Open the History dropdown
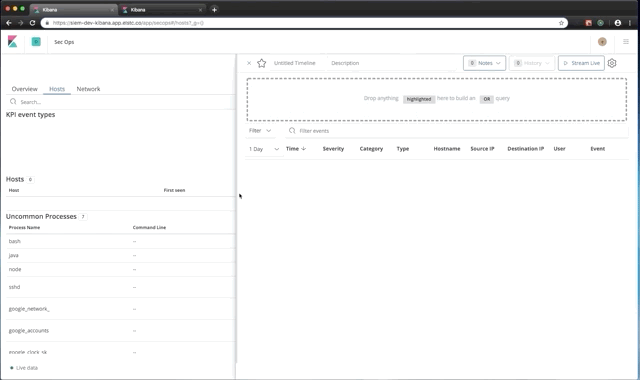640x380 pixels. 532,63
